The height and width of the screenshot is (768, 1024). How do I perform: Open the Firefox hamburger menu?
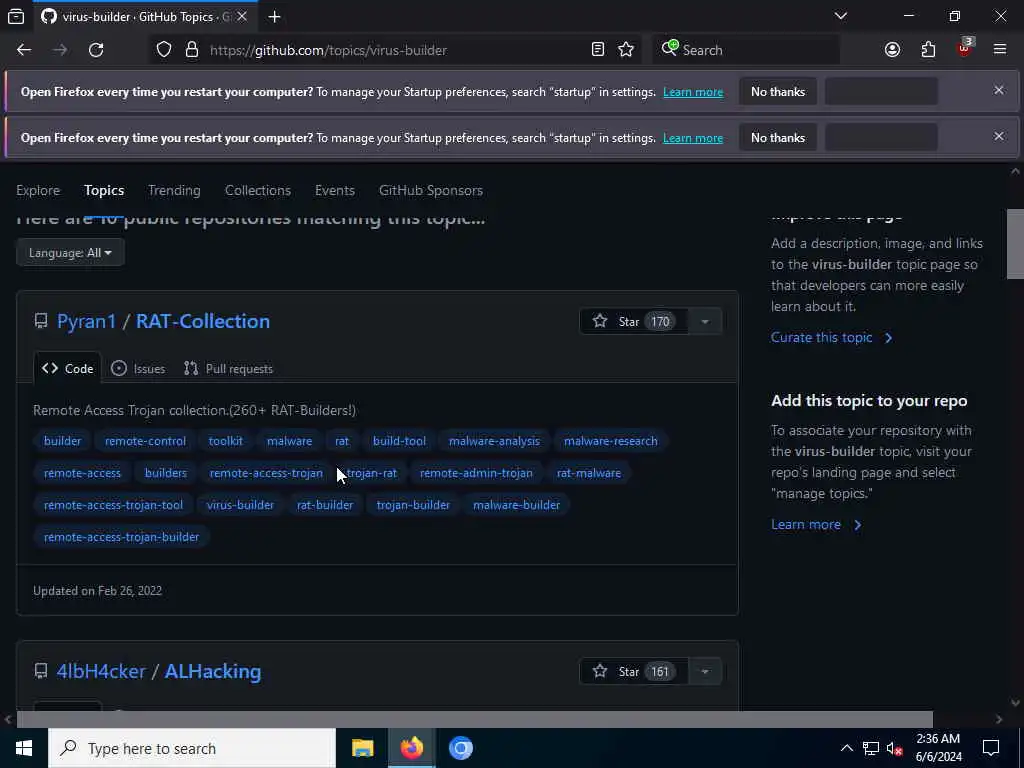point(1000,50)
